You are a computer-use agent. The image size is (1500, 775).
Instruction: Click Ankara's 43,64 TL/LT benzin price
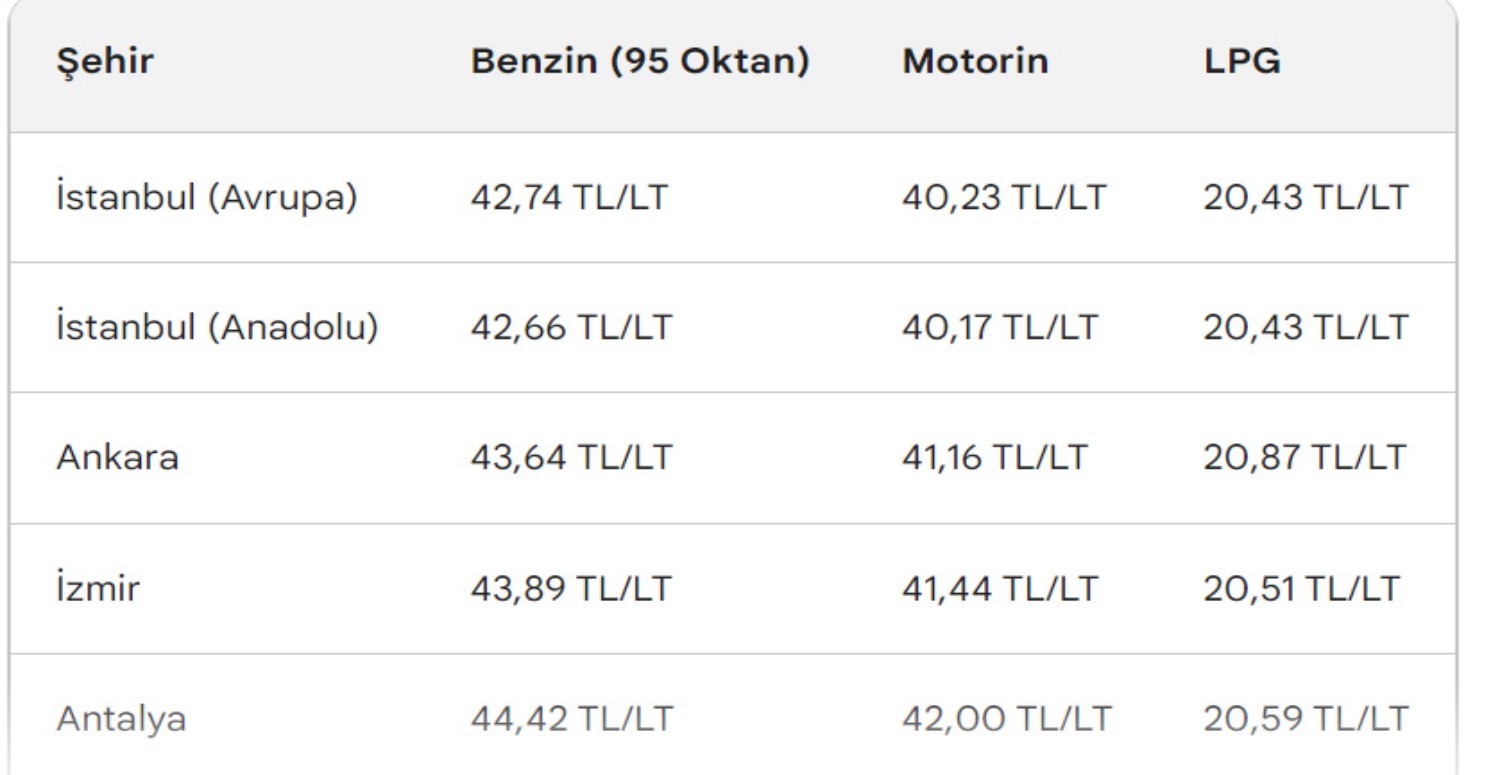[x=571, y=458]
